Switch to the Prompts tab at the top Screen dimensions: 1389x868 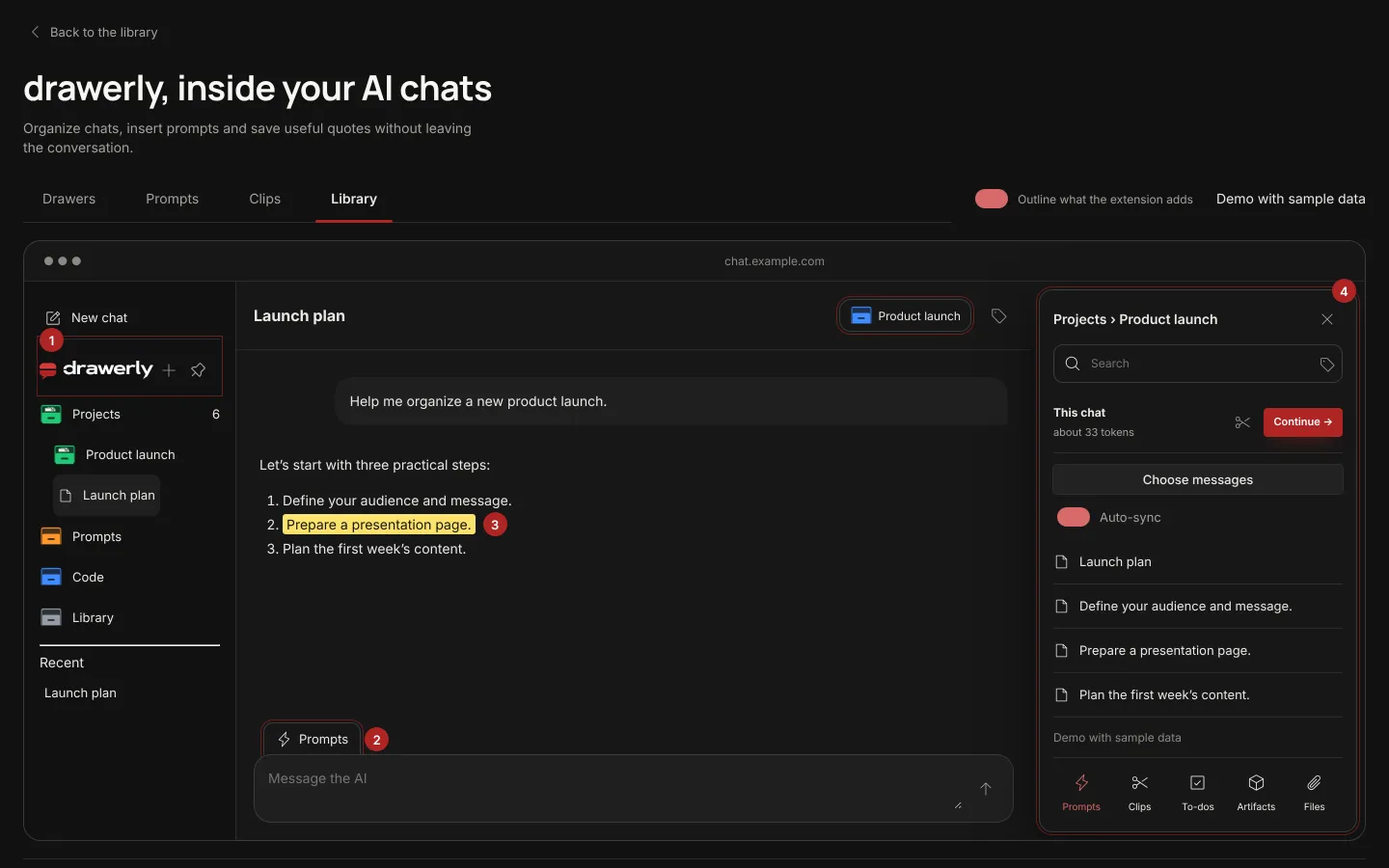[173, 199]
